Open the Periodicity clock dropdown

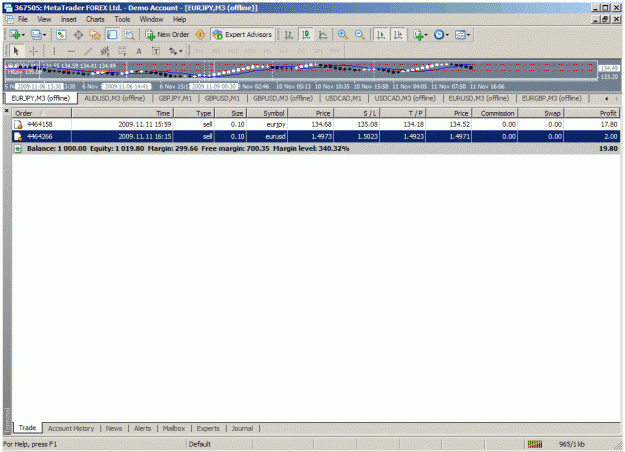point(441,35)
